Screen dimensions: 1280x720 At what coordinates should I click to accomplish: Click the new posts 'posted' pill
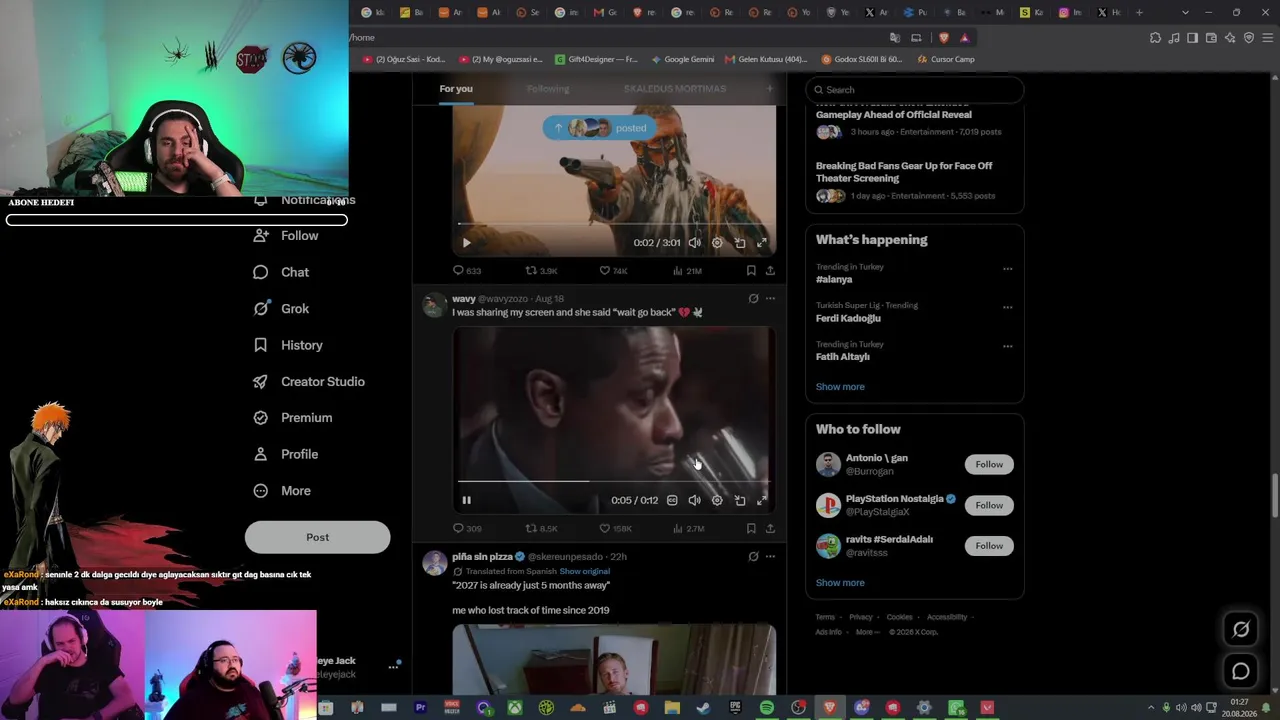coord(600,128)
